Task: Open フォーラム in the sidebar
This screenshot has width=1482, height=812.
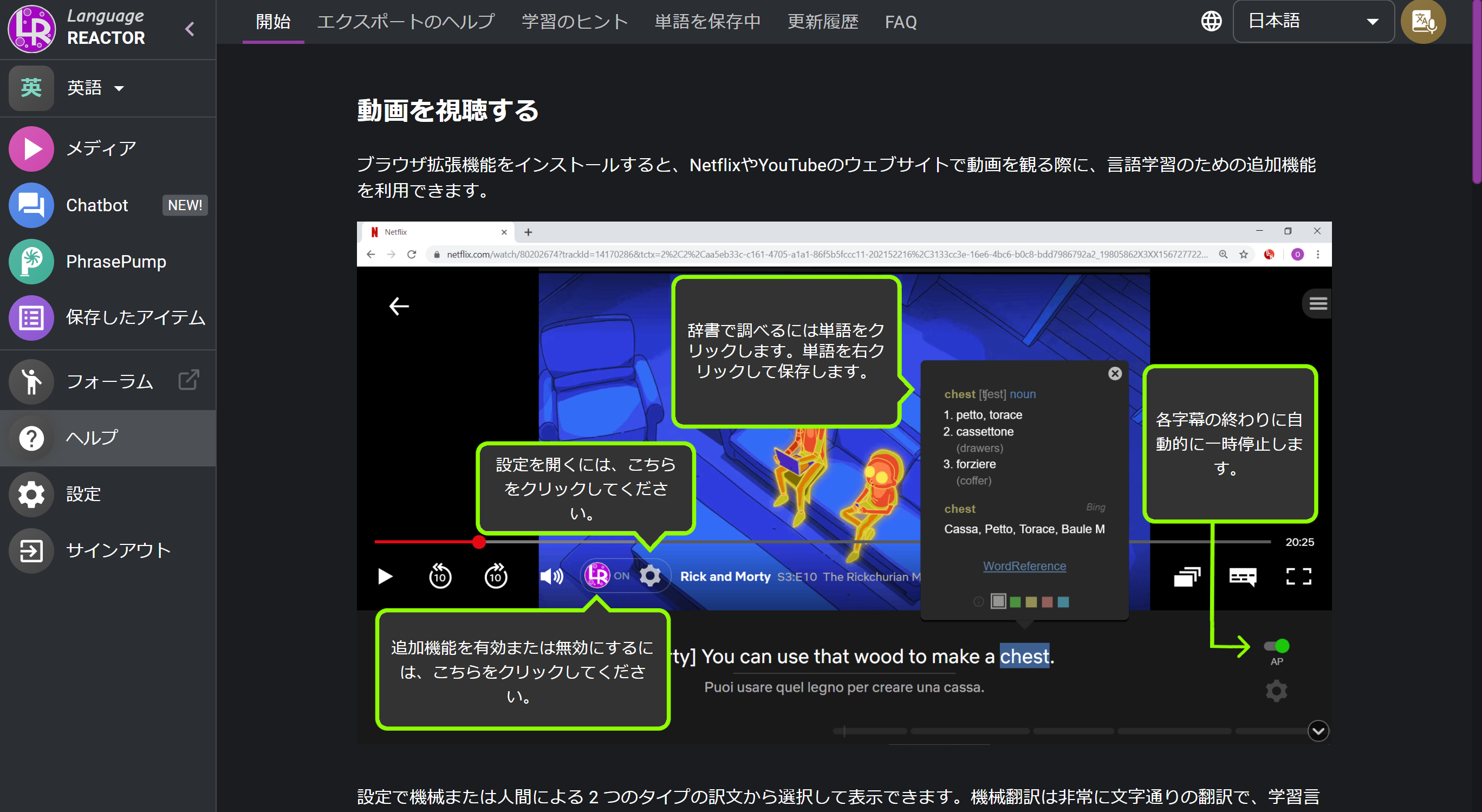Action: point(108,381)
